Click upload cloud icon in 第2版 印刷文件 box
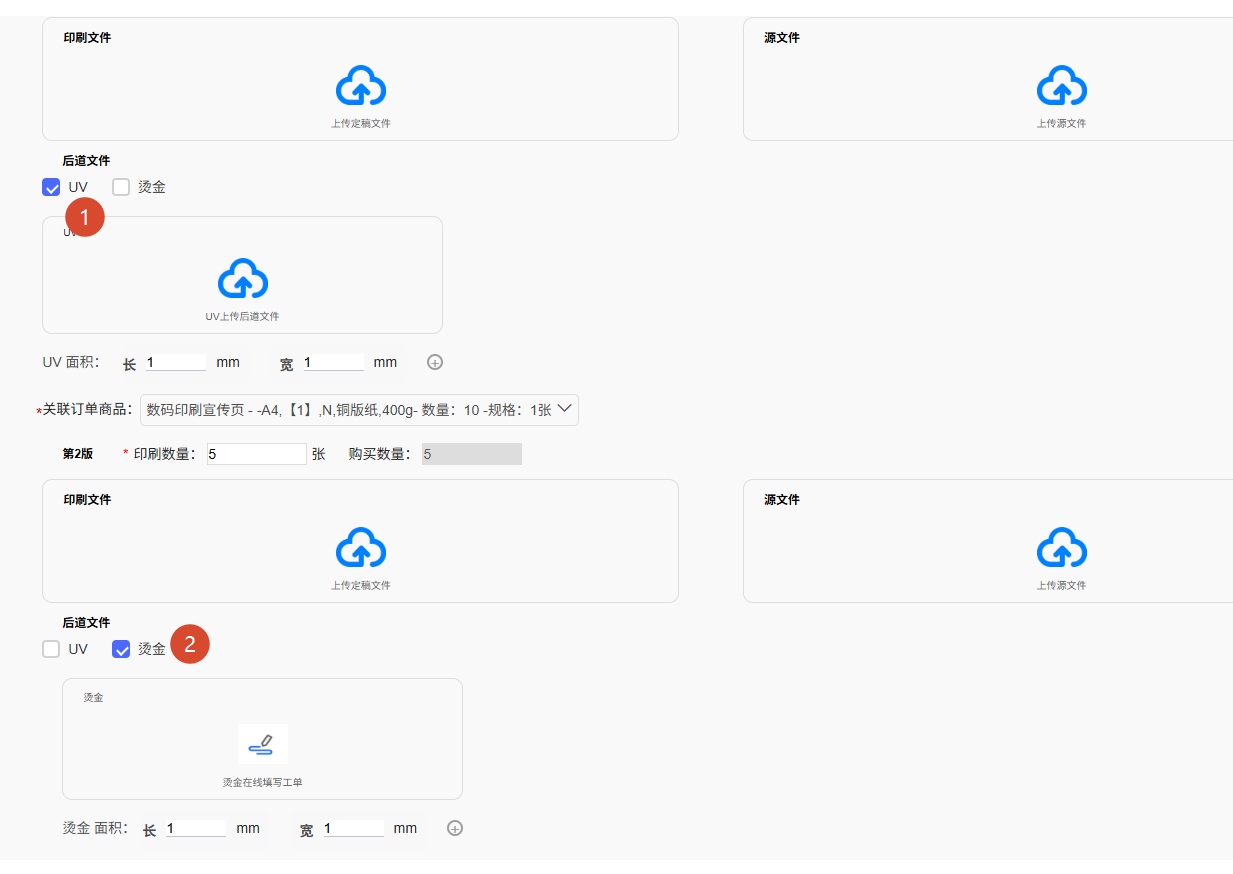 [x=361, y=549]
